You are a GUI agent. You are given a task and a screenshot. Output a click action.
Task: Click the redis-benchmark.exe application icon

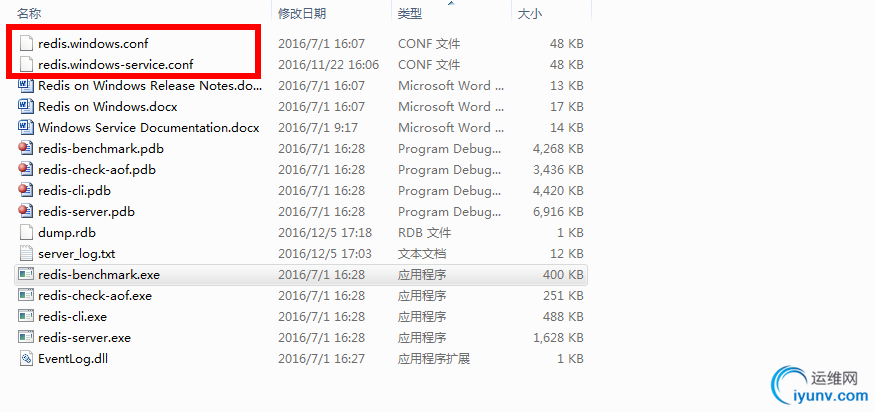[x=26, y=274]
